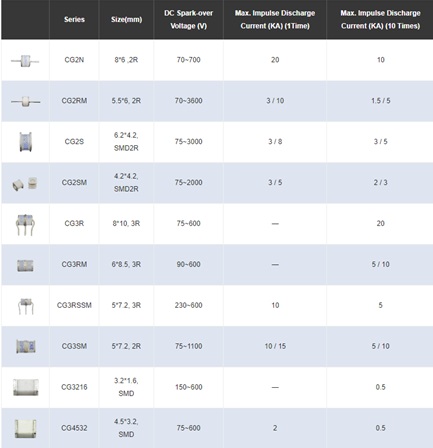Select the CG2S SMD component picture
433x448 pixels.
point(25,142)
